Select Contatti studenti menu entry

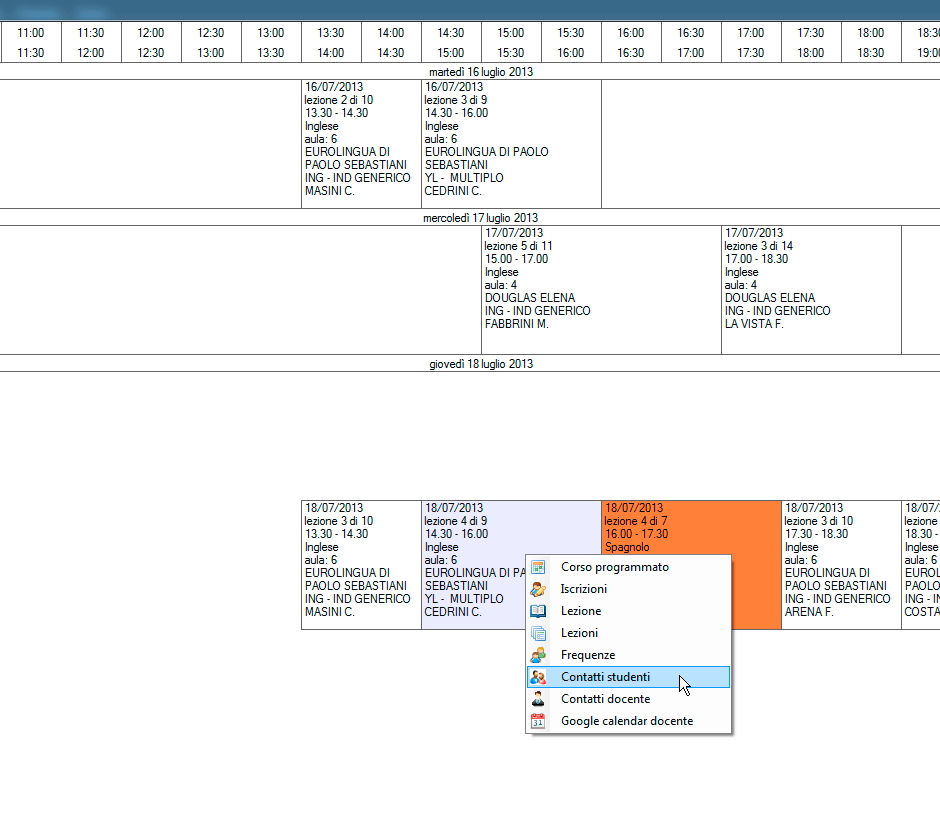point(628,677)
